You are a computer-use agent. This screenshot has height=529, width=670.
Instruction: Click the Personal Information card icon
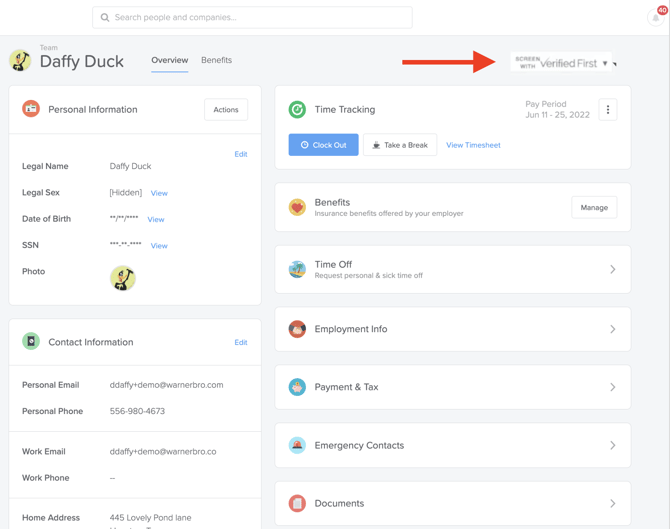tap(31, 109)
